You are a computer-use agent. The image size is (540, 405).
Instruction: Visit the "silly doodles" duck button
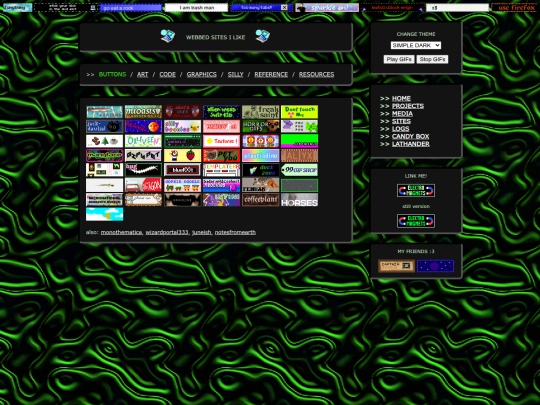[183, 126]
